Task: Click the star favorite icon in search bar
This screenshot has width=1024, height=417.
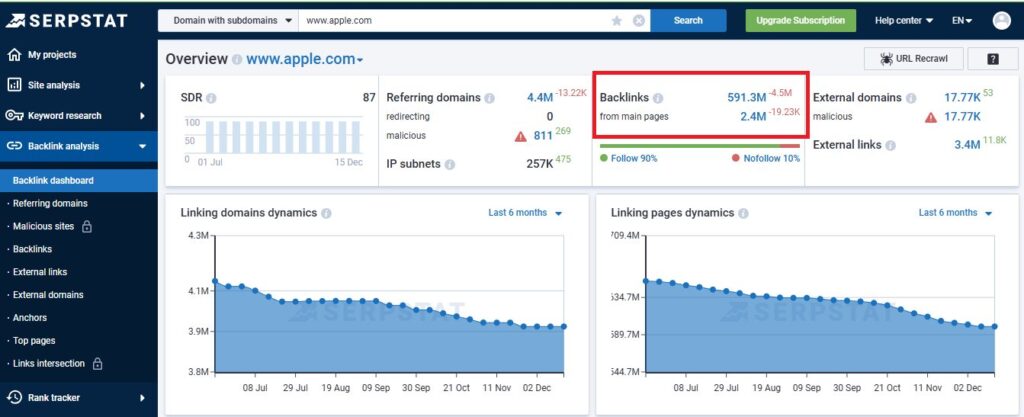Action: (x=617, y=20)
